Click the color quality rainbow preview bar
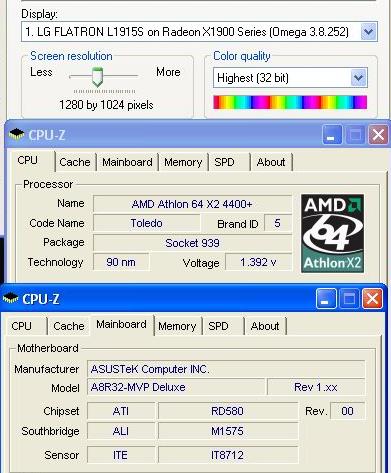 (290, 102)
